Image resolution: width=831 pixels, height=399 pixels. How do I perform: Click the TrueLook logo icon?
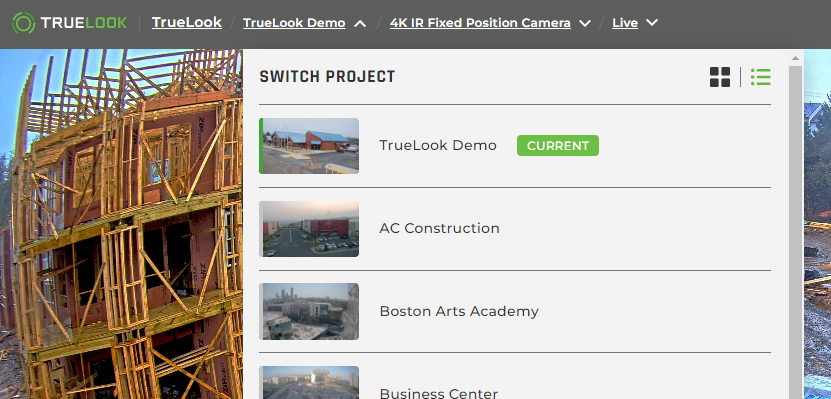tap(23, 23)
